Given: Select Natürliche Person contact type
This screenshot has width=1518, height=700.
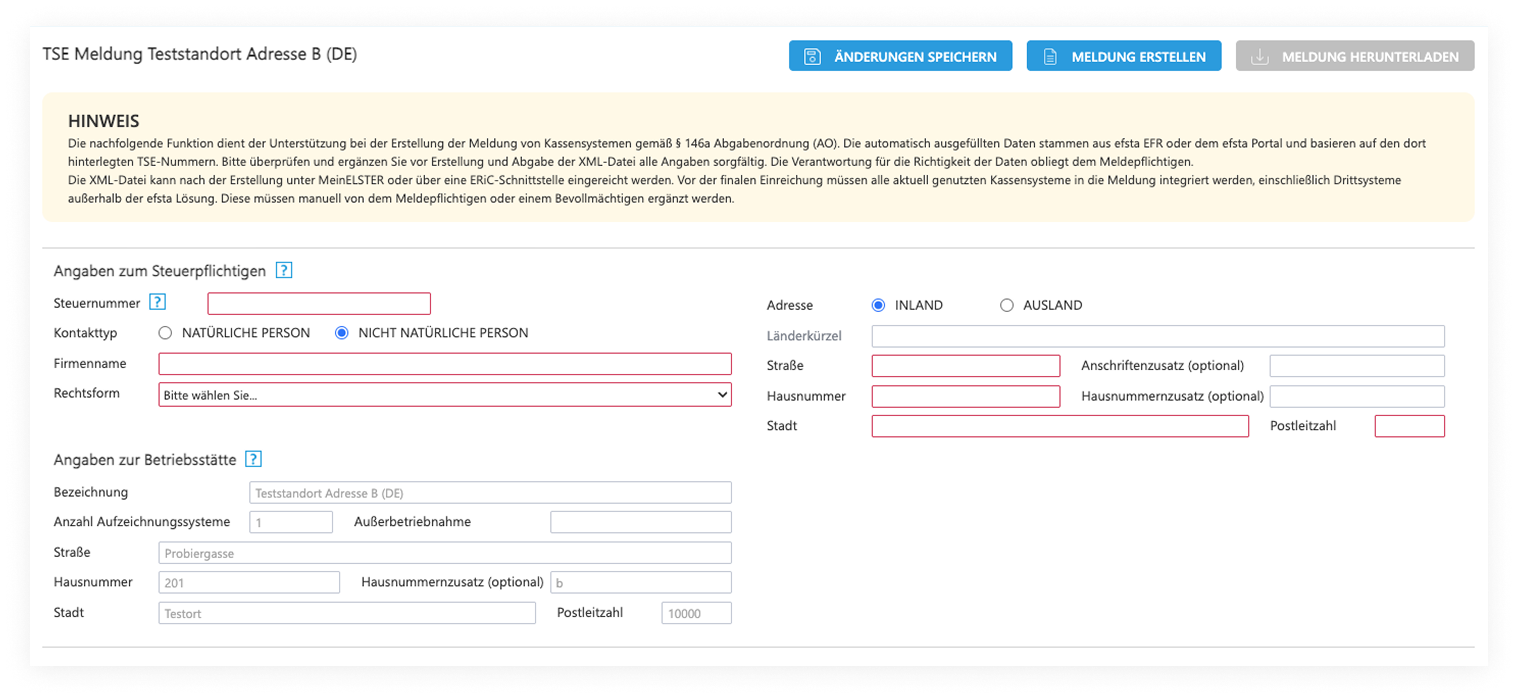Looking at the screenshot, I should coord(165,333).
